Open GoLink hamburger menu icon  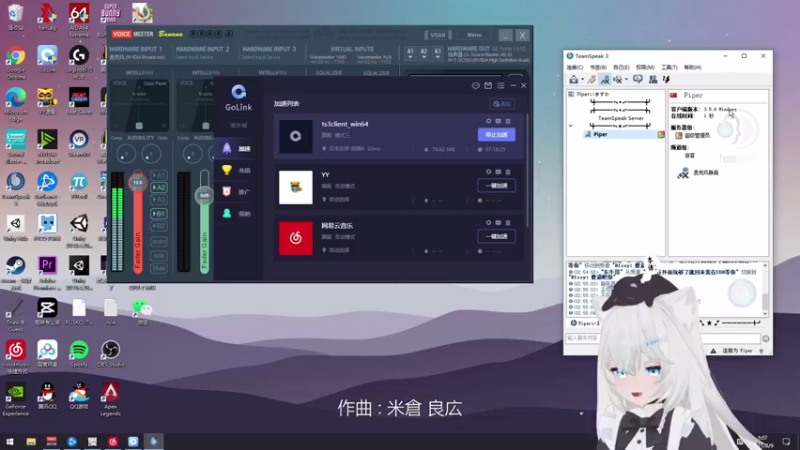point(501,86)
